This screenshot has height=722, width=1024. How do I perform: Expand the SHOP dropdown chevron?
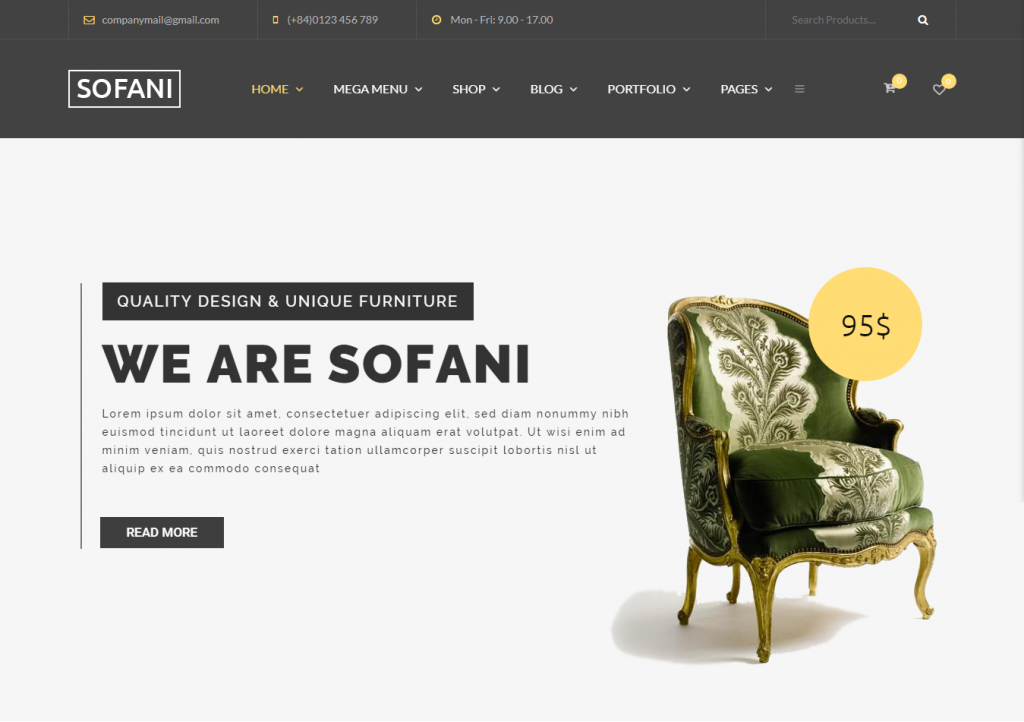point(496,89)
